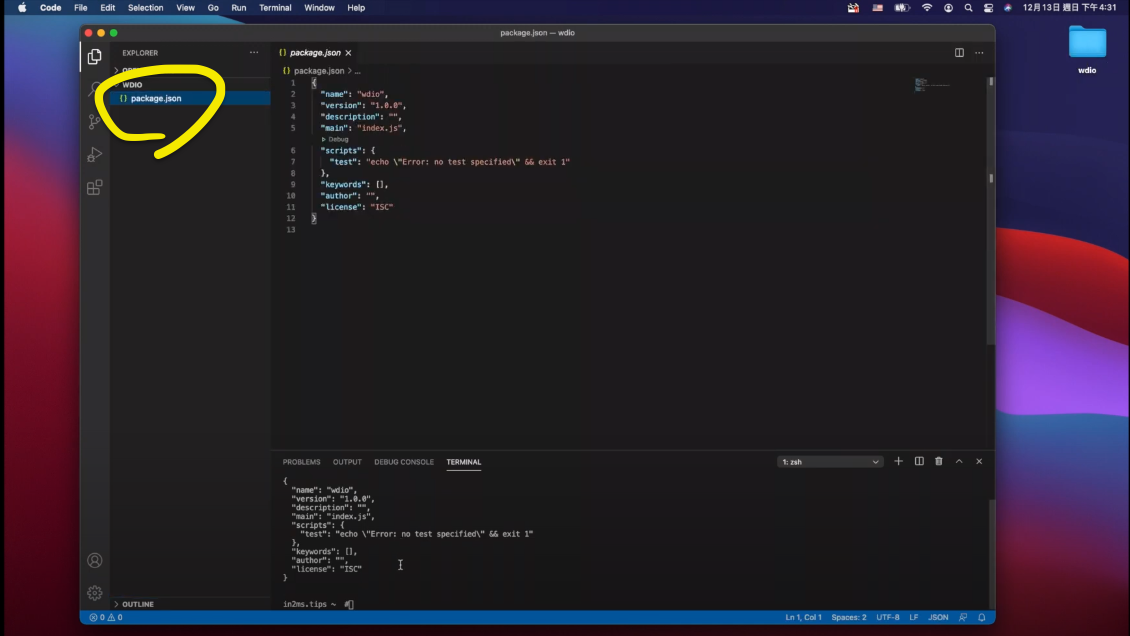Create a new terminal with plus icon
This screenshot has width=1130, height=636.
pyautogui.click(x=898, y=461)
